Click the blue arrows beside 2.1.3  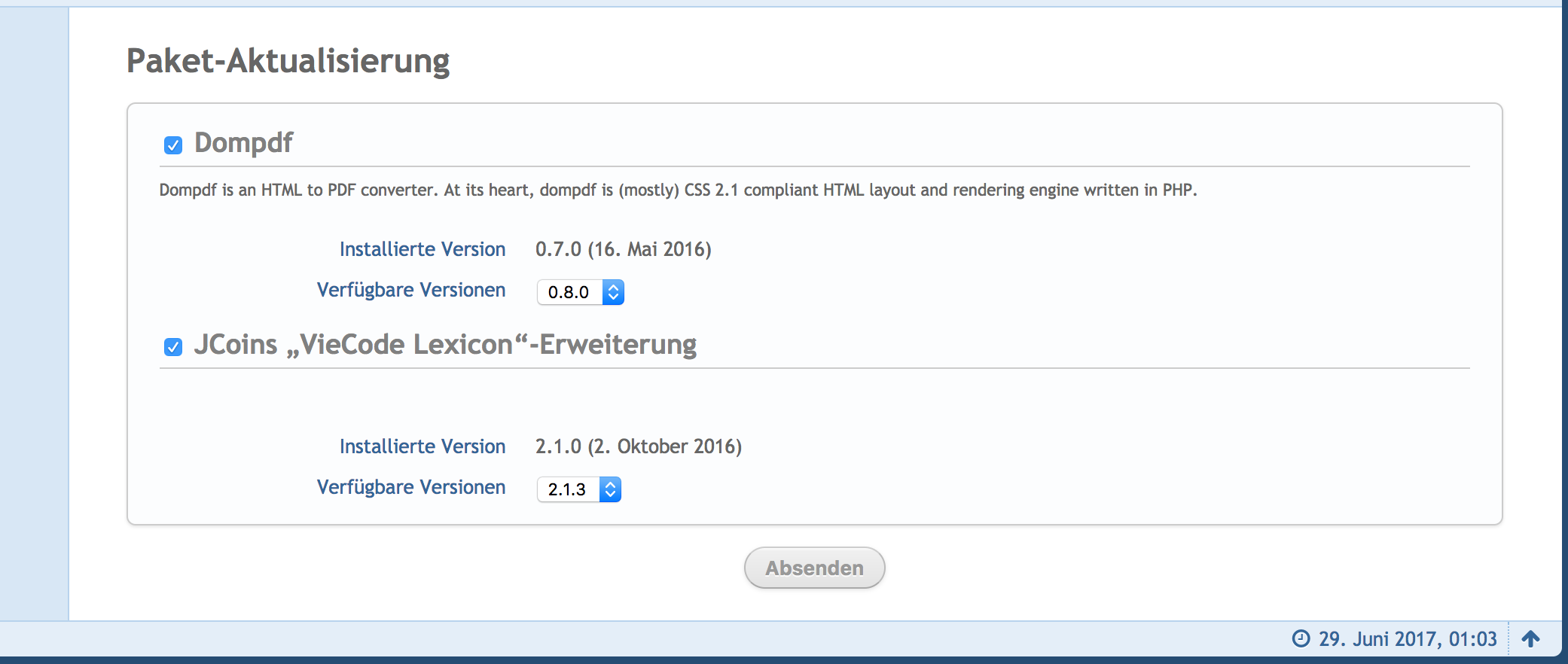point(610,489)
